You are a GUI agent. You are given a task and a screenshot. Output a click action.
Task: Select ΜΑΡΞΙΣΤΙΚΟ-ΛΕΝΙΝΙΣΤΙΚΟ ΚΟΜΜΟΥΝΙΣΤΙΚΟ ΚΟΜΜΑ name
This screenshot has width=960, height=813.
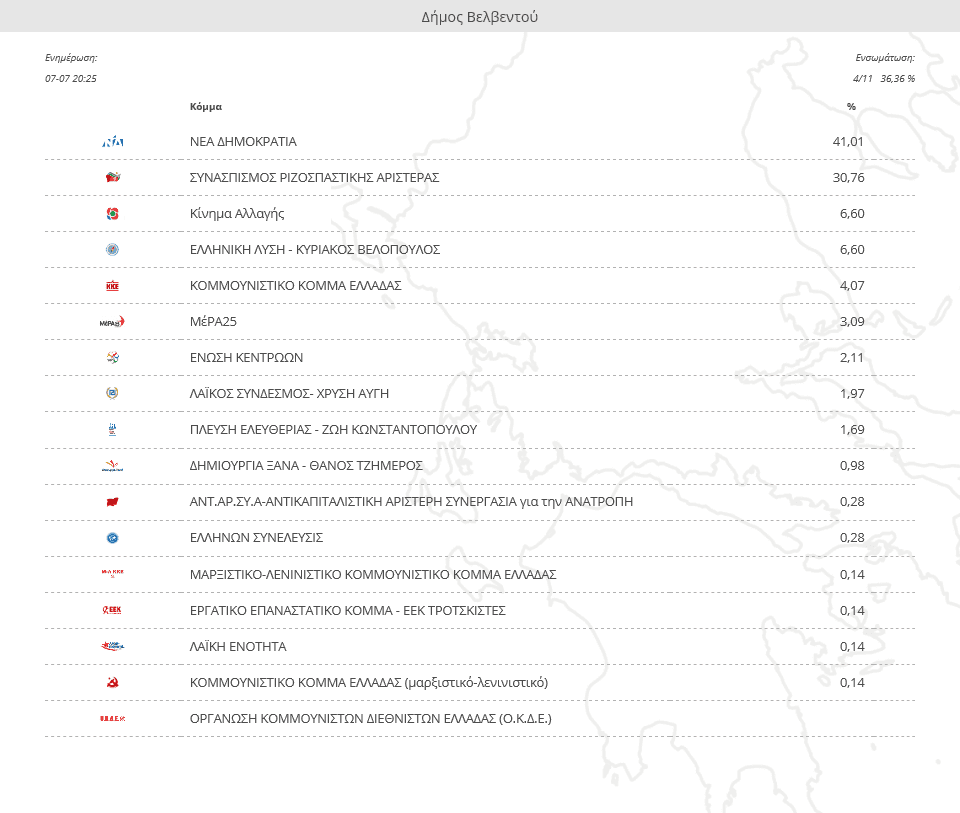click(x=373, y=574)
